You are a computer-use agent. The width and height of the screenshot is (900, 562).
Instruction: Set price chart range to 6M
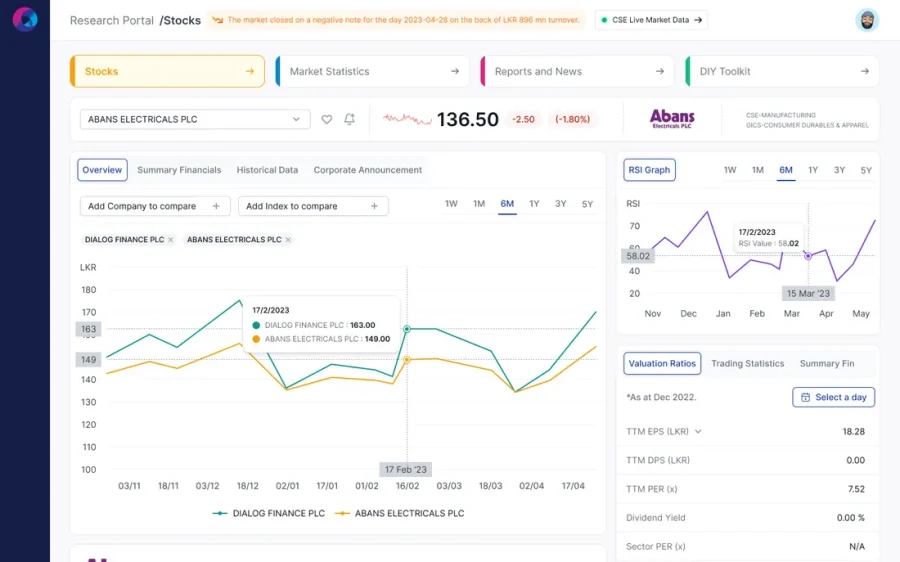507,204
